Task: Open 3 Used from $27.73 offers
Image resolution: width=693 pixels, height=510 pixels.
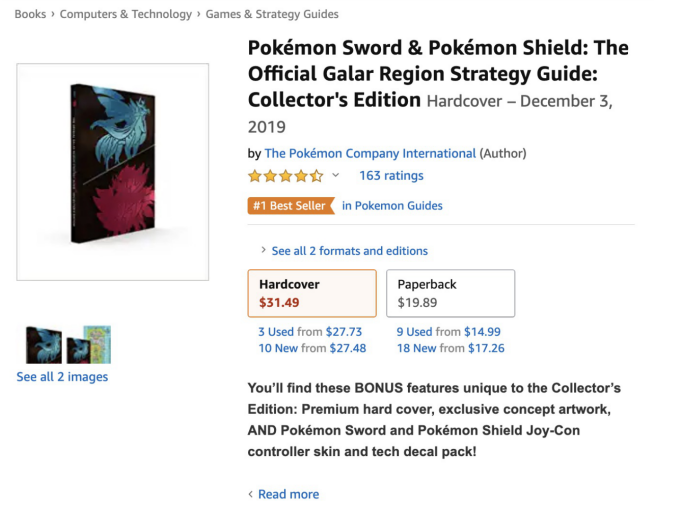Action: point(310,331)
